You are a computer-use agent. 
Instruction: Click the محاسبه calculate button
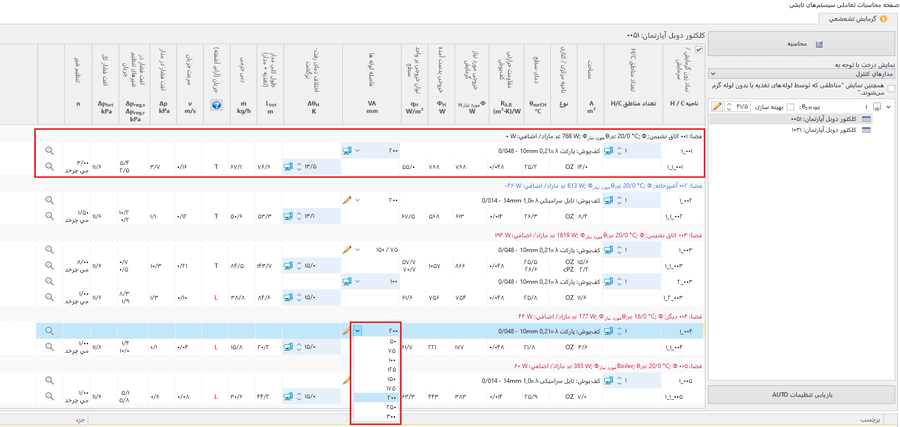(802, 44)
